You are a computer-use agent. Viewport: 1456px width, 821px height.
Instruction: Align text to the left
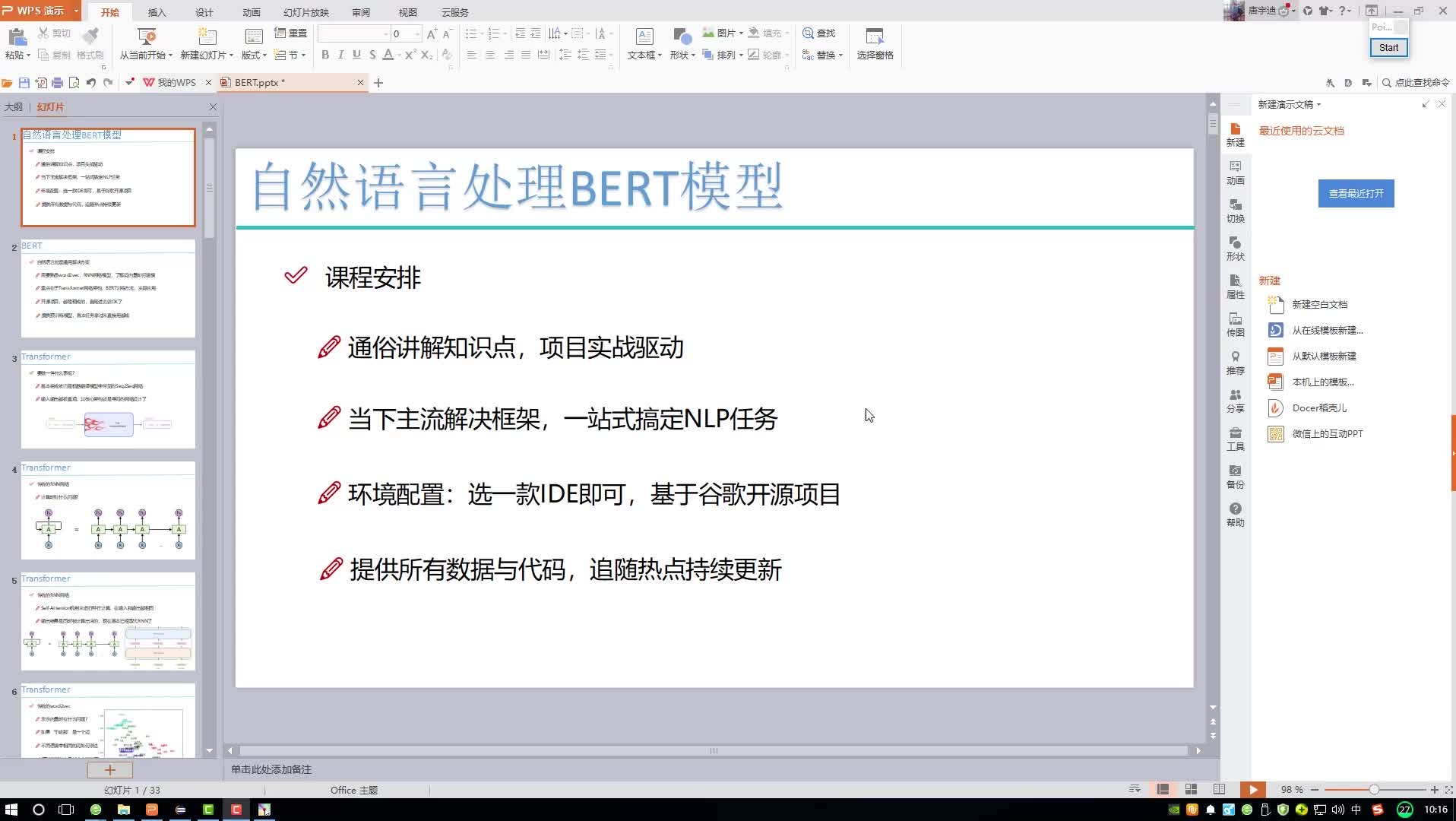pyautogui.click(x=472, y=55)
